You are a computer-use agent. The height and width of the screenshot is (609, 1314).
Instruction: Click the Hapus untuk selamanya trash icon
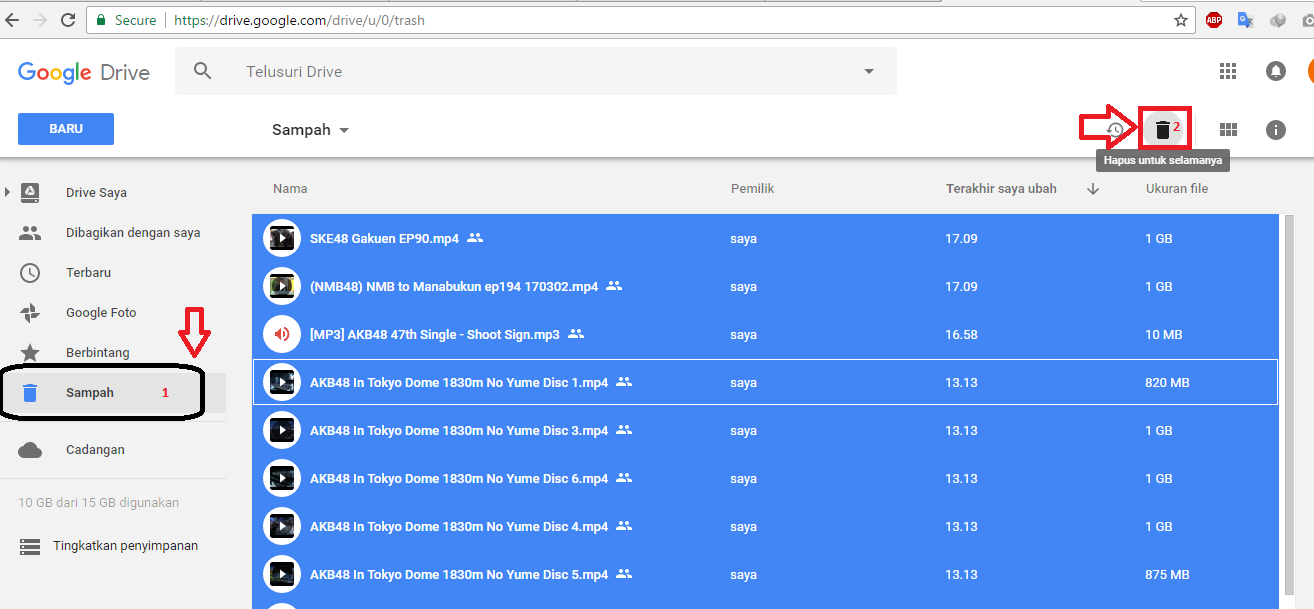[x=1162, y=130]
